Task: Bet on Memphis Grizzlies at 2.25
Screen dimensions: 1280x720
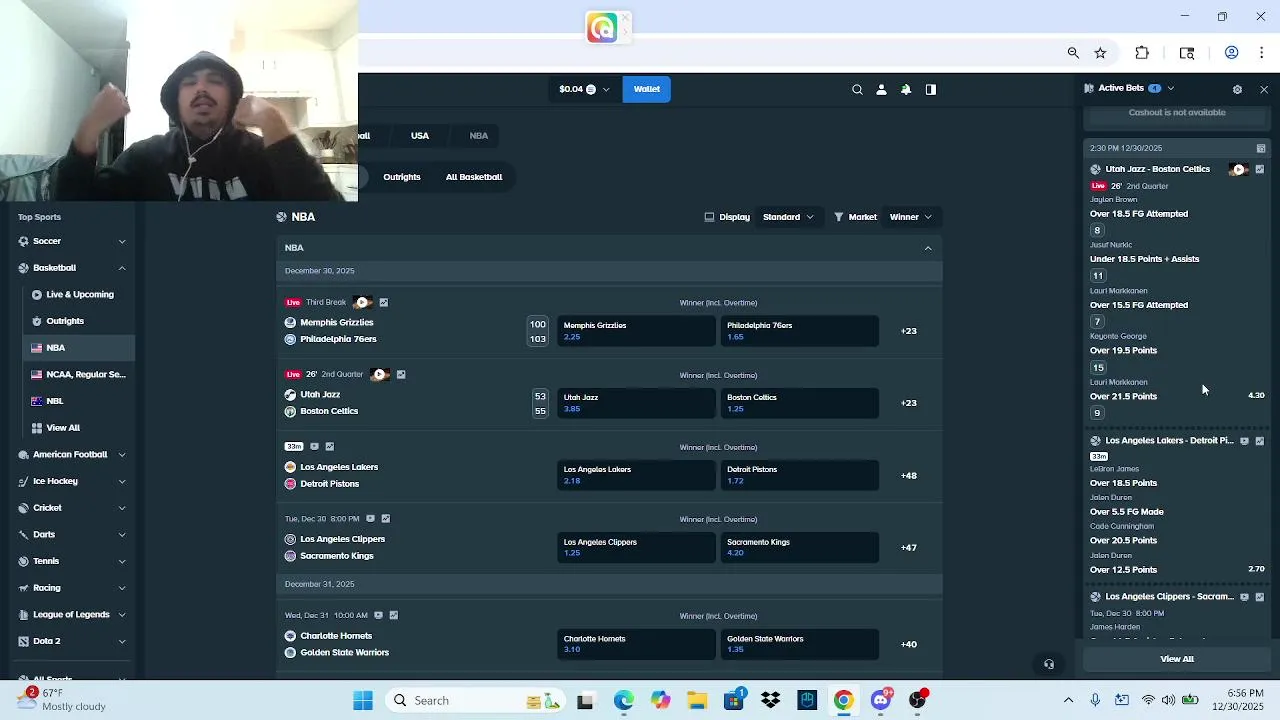Action: (x=636, y=331)
